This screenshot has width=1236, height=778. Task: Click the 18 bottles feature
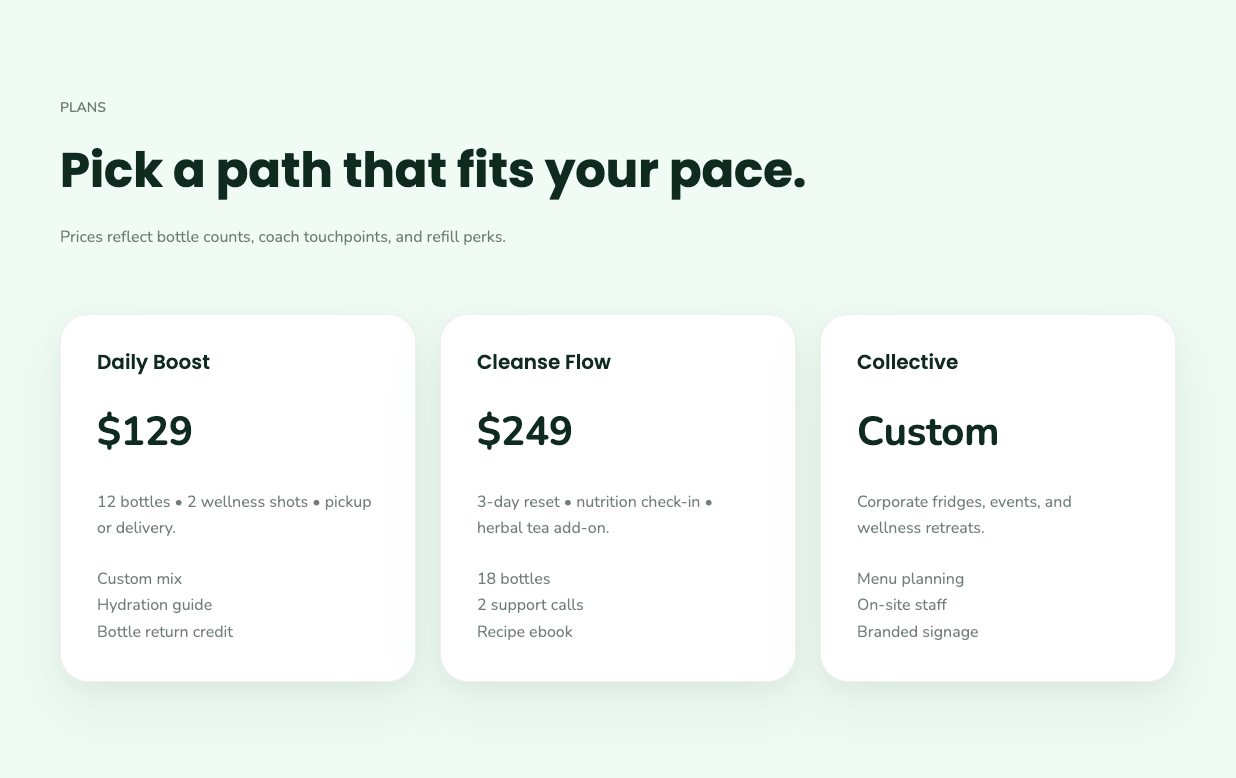click(x=513, y=579)
